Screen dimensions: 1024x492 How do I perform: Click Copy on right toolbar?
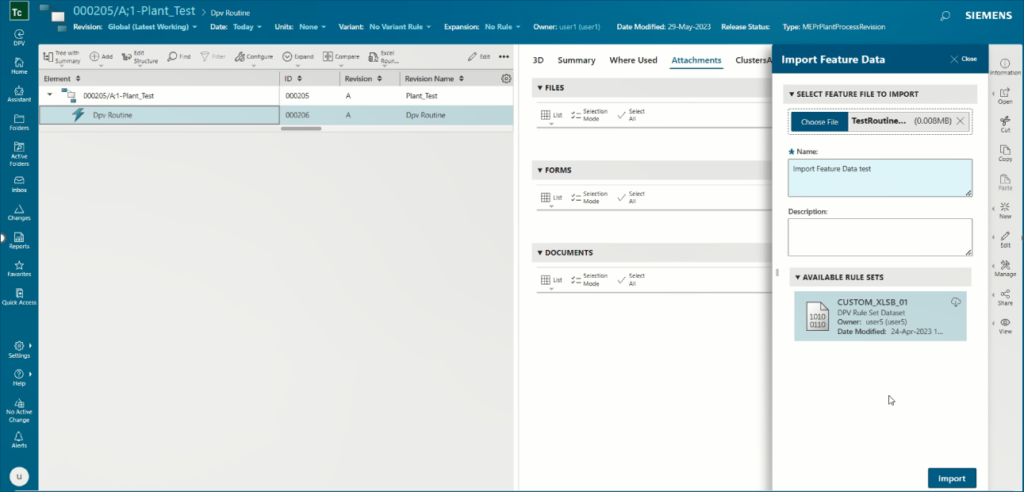point(1005,153)
